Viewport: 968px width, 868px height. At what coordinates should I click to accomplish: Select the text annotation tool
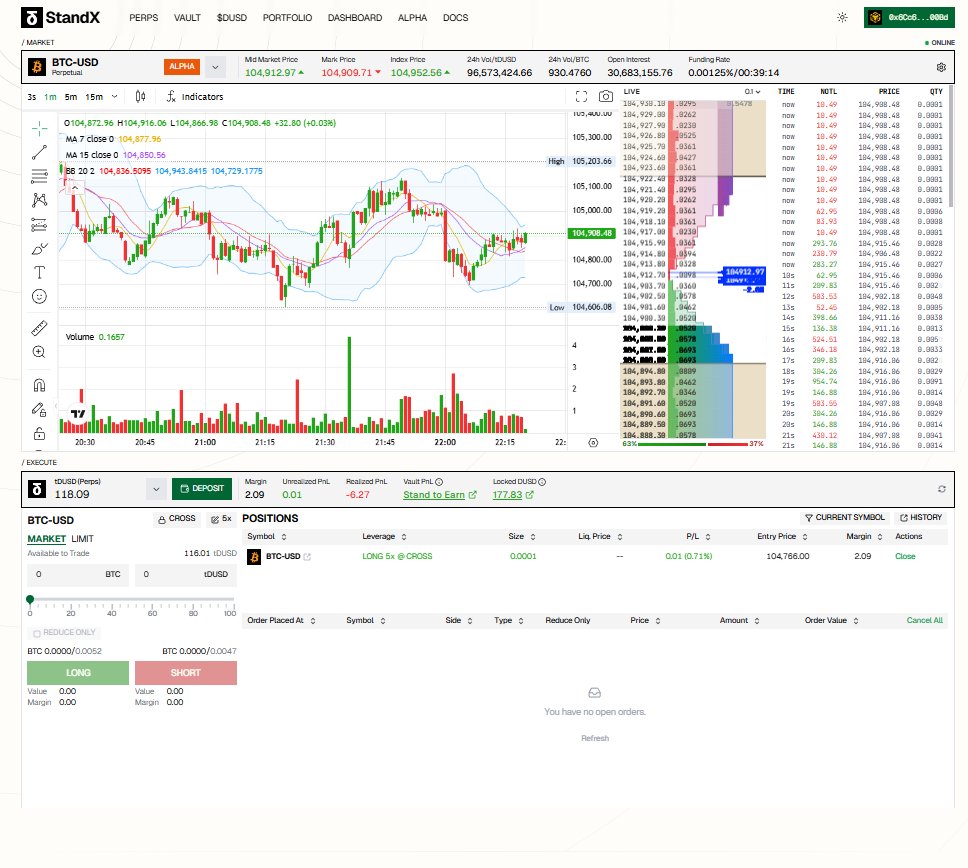[x=39, y=272]
